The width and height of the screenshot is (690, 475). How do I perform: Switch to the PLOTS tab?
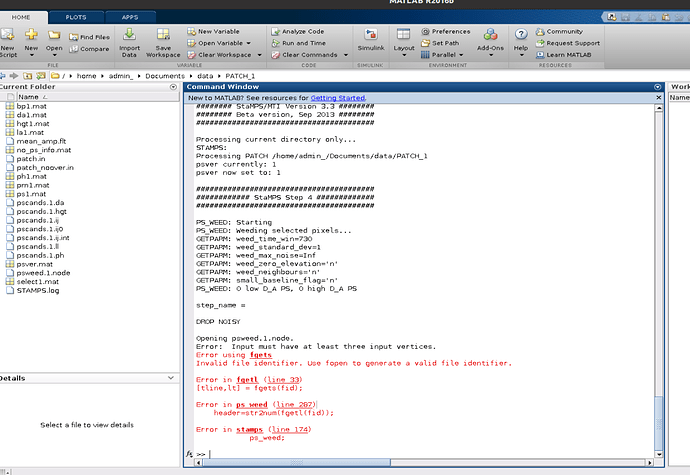click(76, 17)
